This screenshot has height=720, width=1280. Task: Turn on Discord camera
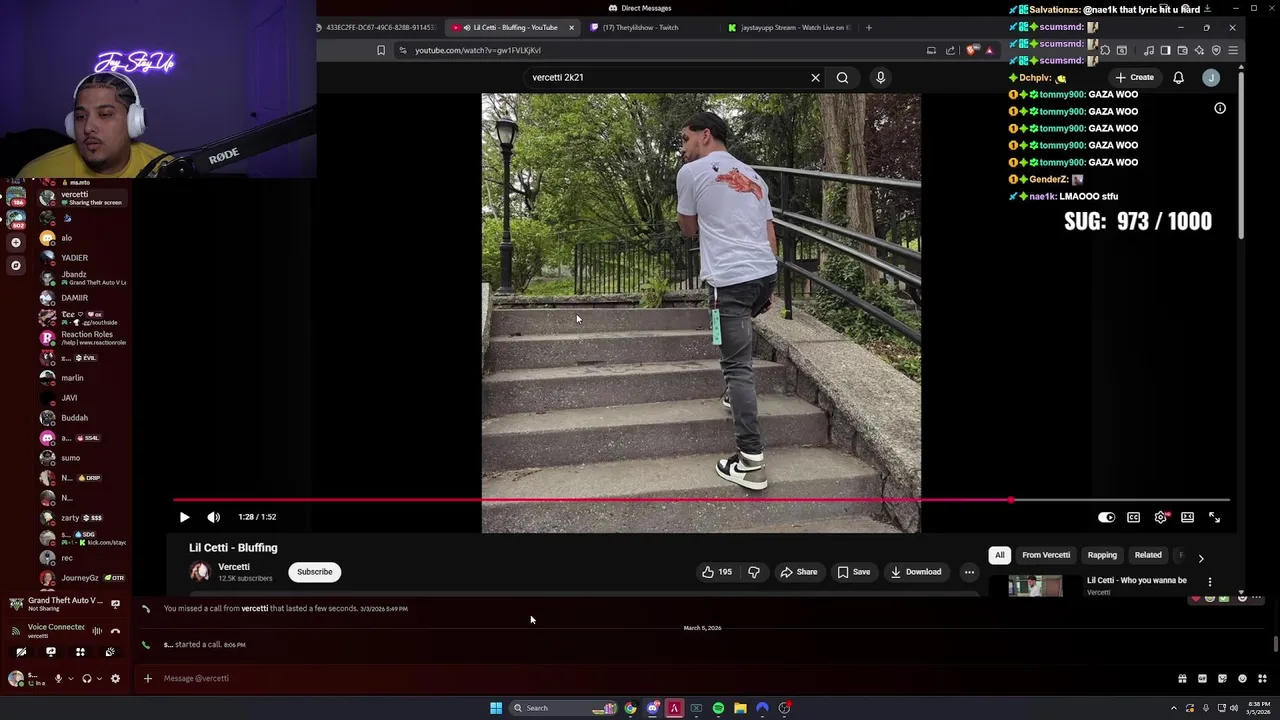[21, 651]
